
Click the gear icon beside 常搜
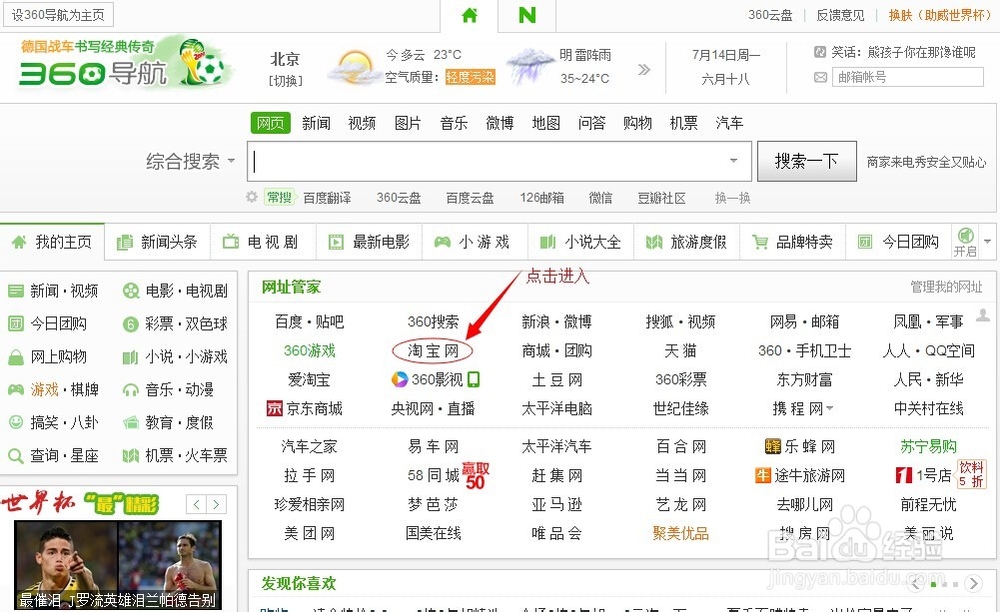click(252, 197)
